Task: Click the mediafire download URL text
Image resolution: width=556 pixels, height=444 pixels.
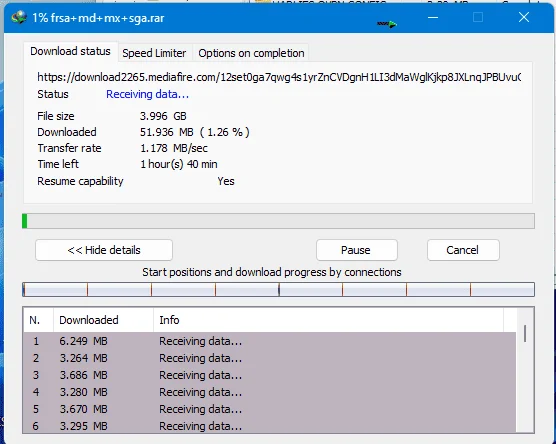Action: [279, 77]
